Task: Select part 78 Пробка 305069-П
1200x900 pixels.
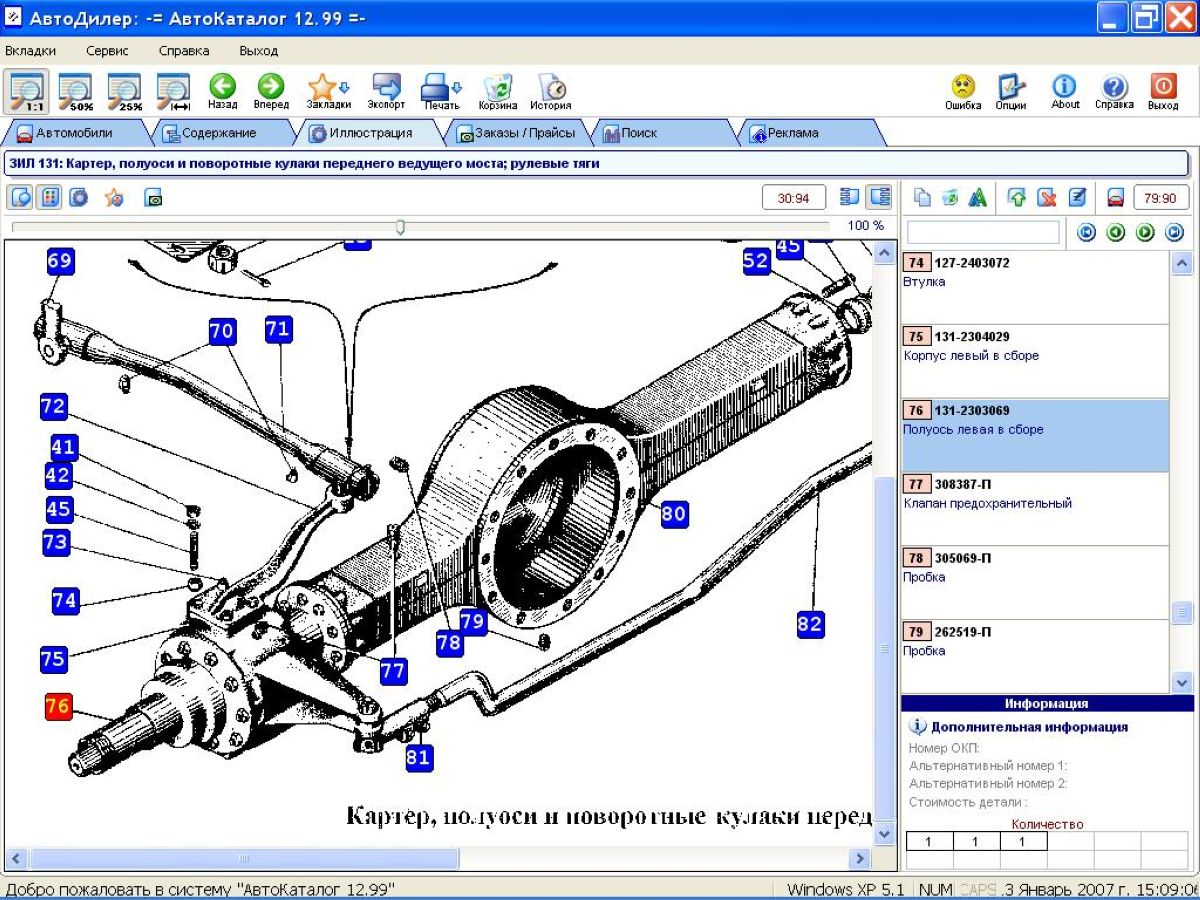Action: click(x=1035, y=583)
